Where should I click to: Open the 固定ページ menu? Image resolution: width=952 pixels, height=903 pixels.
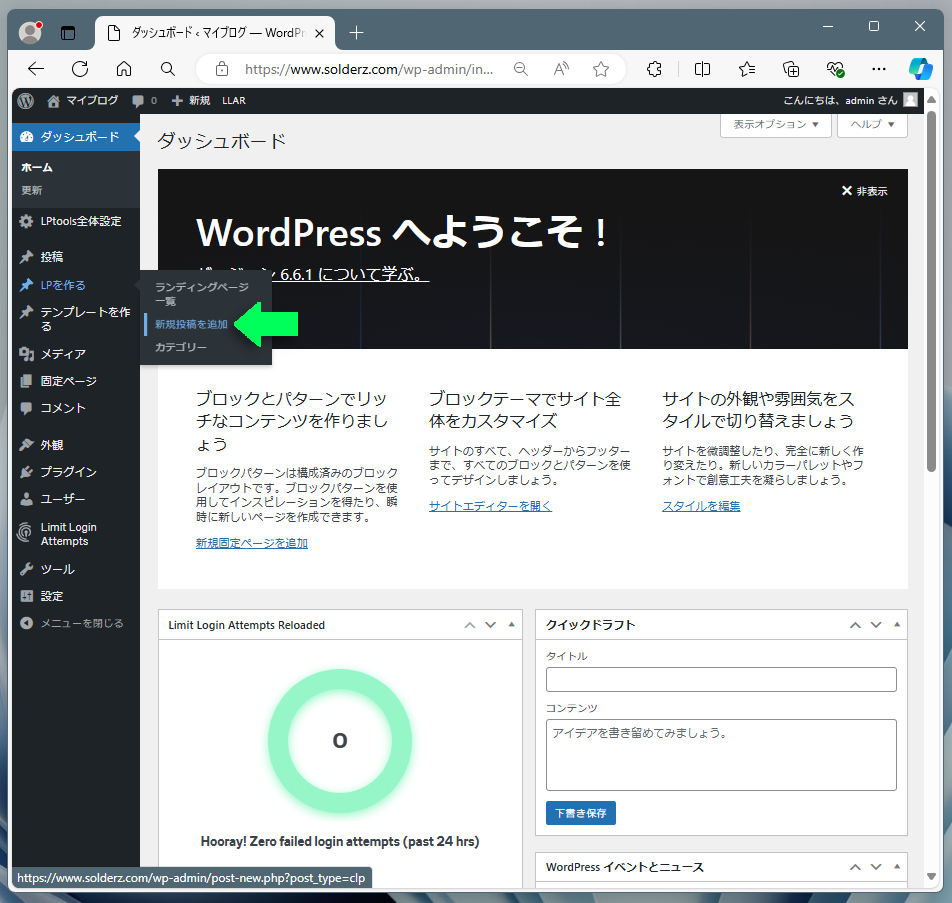[x=76, y=381]
